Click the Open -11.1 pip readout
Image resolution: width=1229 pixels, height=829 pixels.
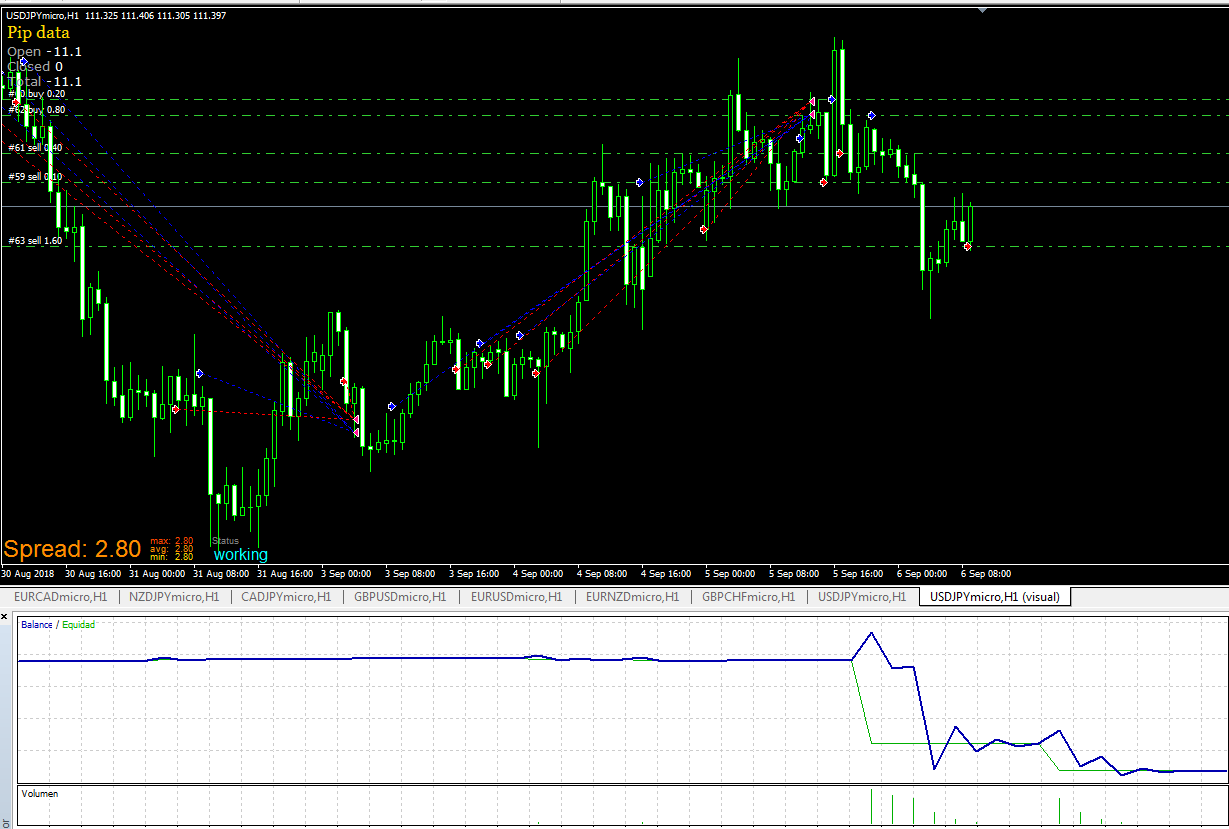44,52
